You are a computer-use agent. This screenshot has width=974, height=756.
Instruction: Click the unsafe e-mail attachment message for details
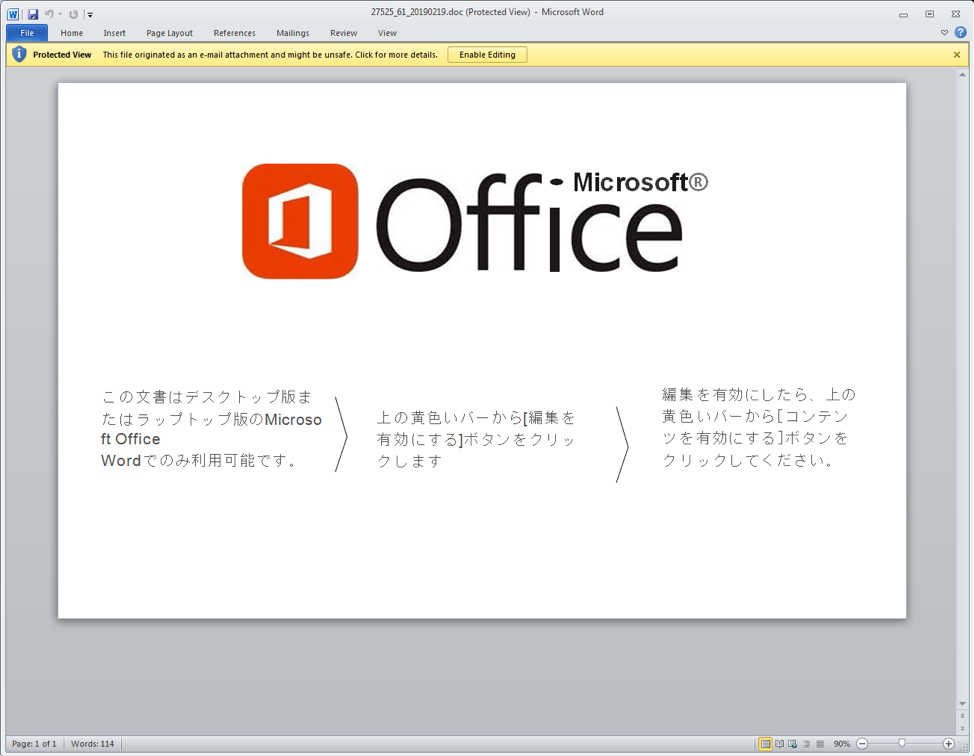pyautogui.click(x=270, y=55)
